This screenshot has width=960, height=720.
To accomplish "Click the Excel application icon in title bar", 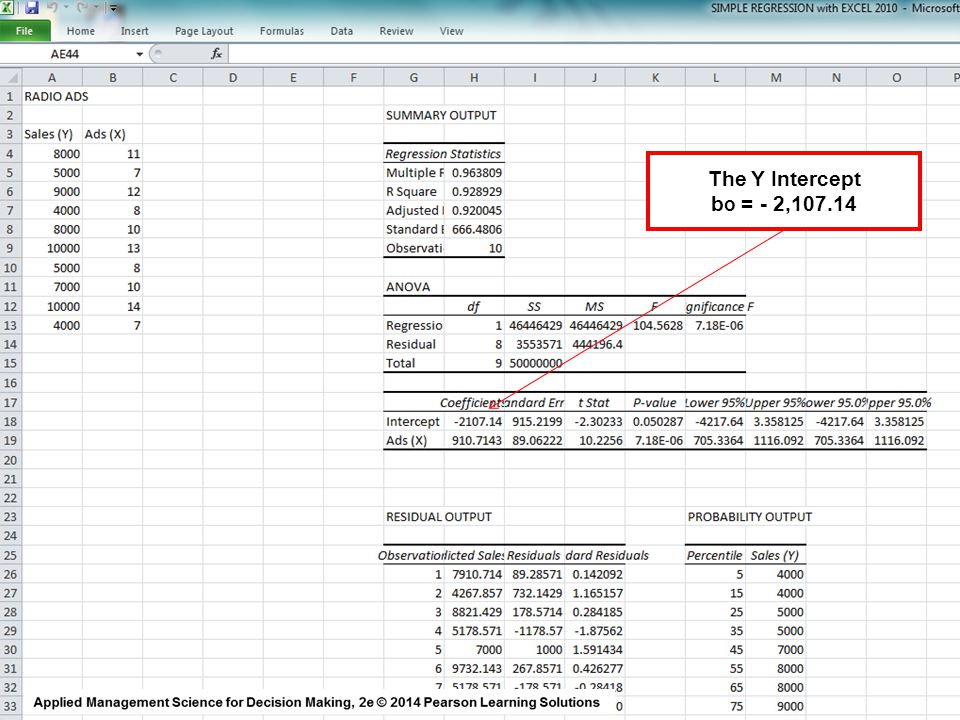I will pos(7,7).
